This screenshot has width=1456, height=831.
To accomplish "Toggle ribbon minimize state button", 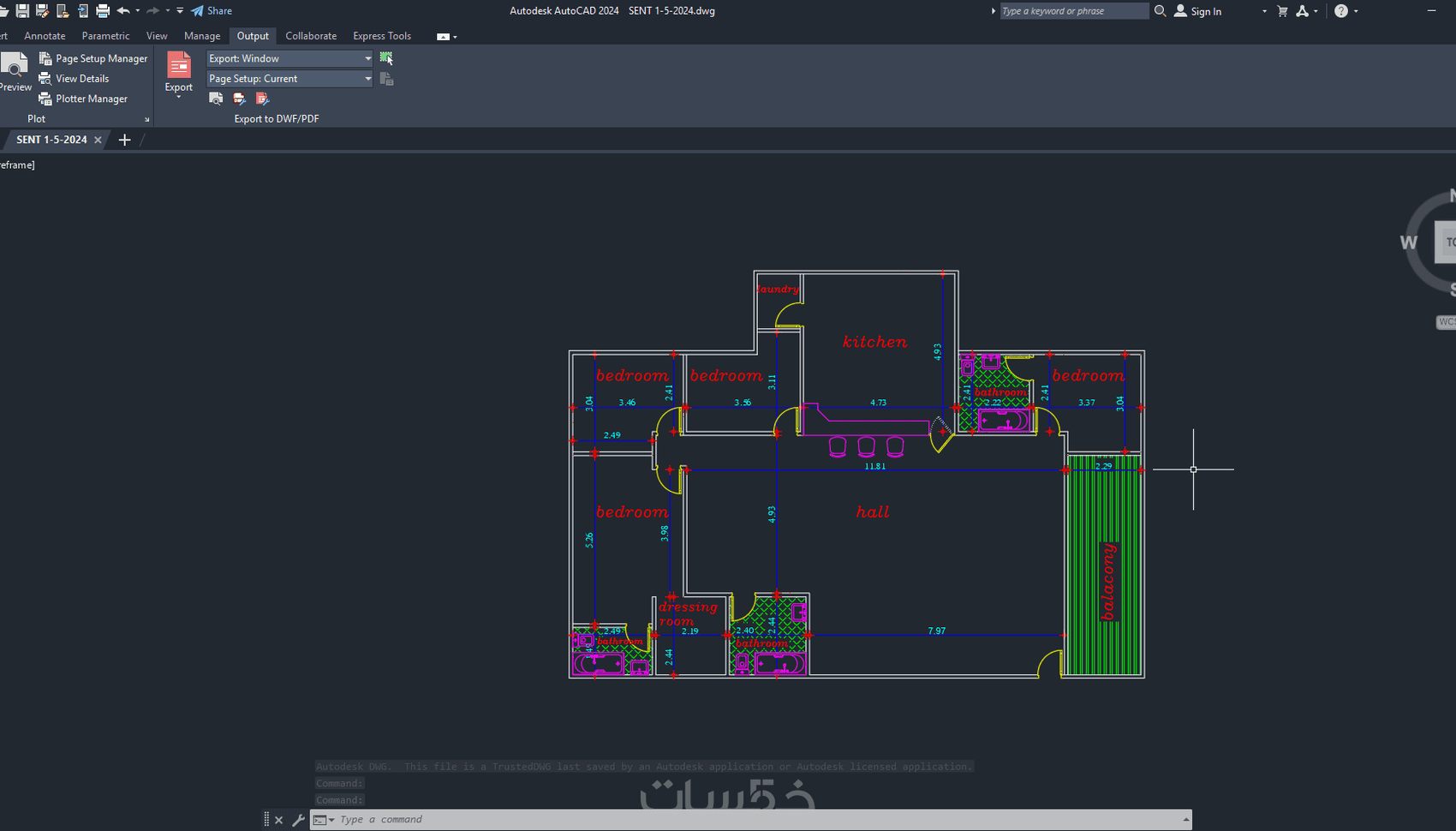I will pyautogui.click(x=443, y=37).
